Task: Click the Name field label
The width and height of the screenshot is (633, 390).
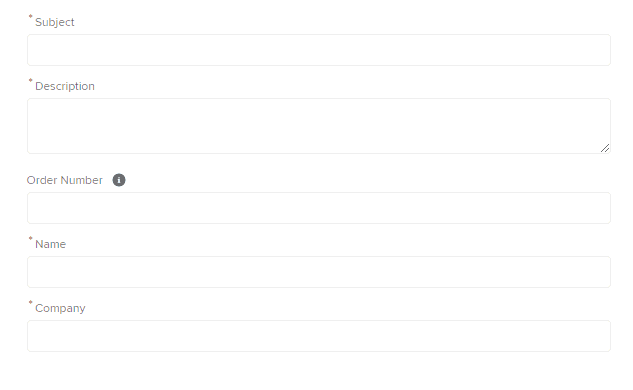Action: click(50, 244)
